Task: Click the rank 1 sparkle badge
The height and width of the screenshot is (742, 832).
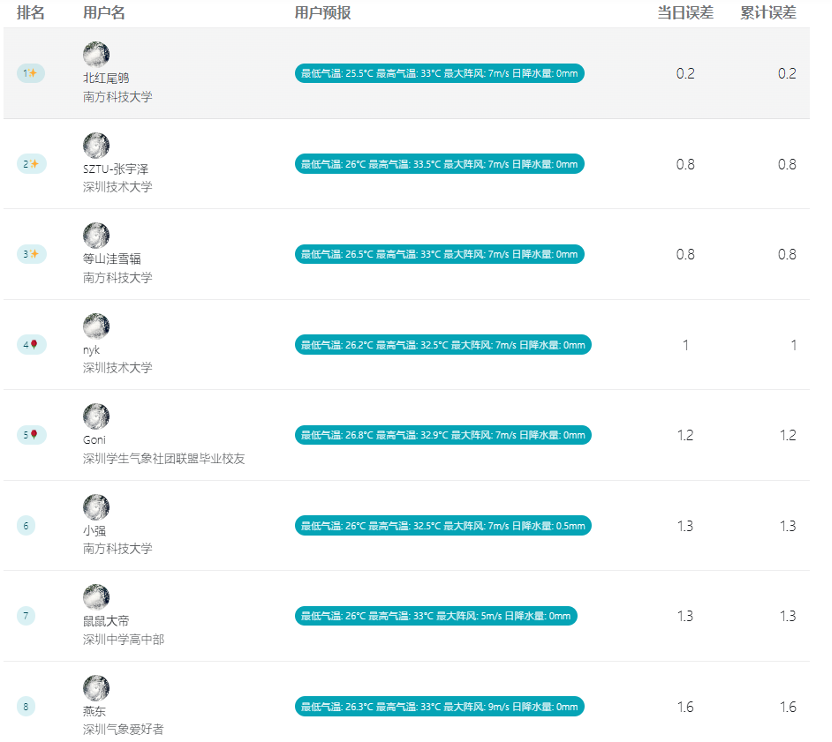Action: [31, 73]
